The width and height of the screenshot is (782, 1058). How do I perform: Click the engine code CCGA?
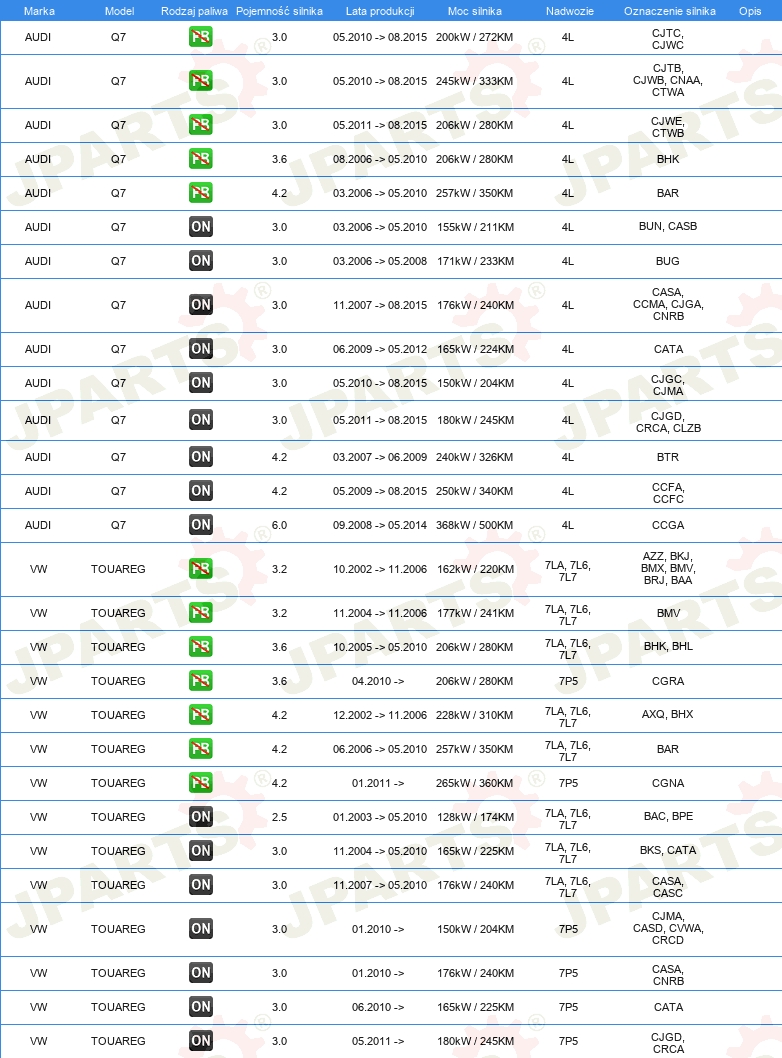[x=668, y=525]
